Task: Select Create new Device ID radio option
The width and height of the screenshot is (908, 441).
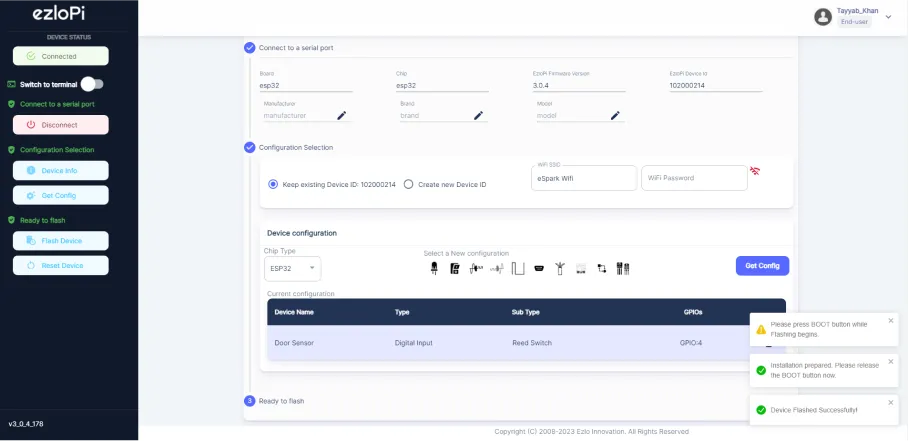Action: (x=408, y=185)
